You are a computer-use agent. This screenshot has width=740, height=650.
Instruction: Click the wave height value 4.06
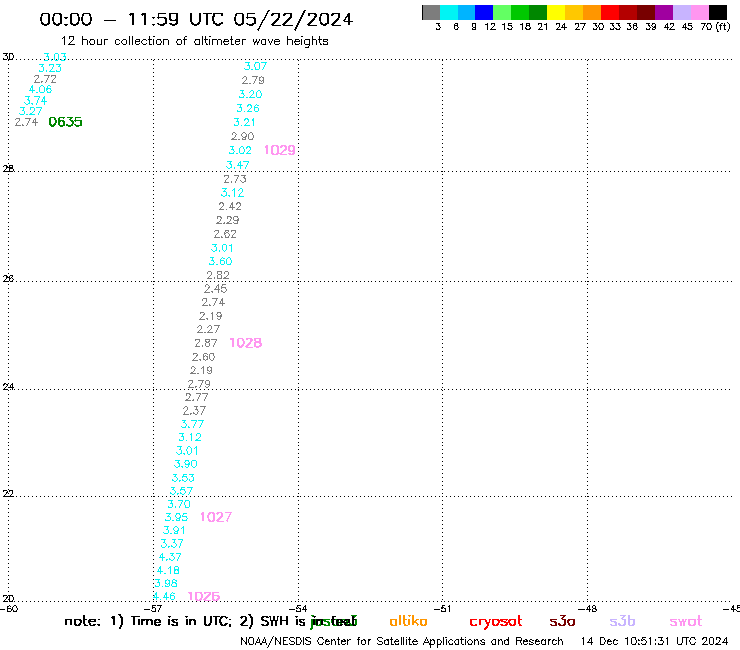(x=40, y=90)
